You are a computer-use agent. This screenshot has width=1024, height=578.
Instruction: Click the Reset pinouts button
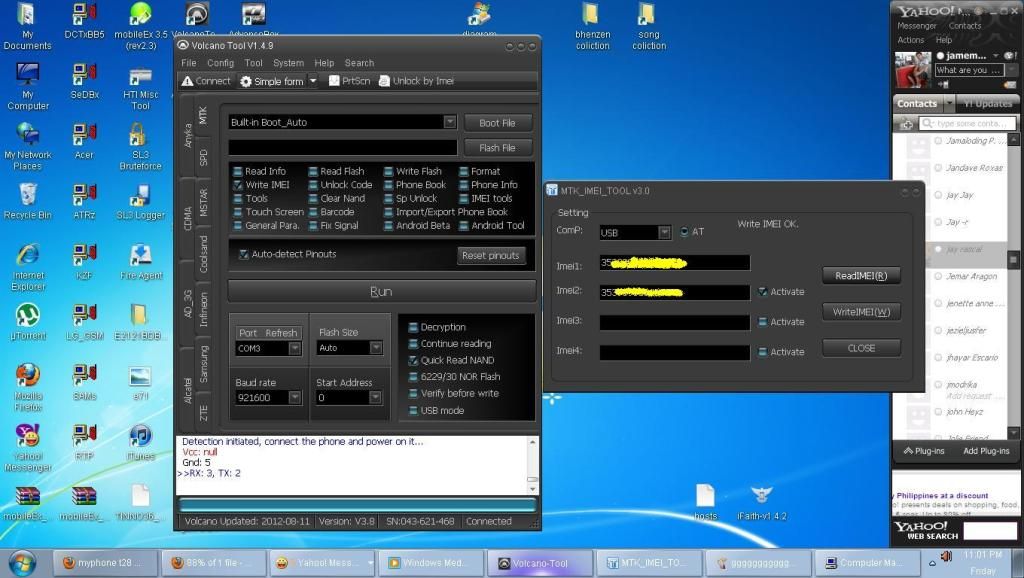point(490,255)
